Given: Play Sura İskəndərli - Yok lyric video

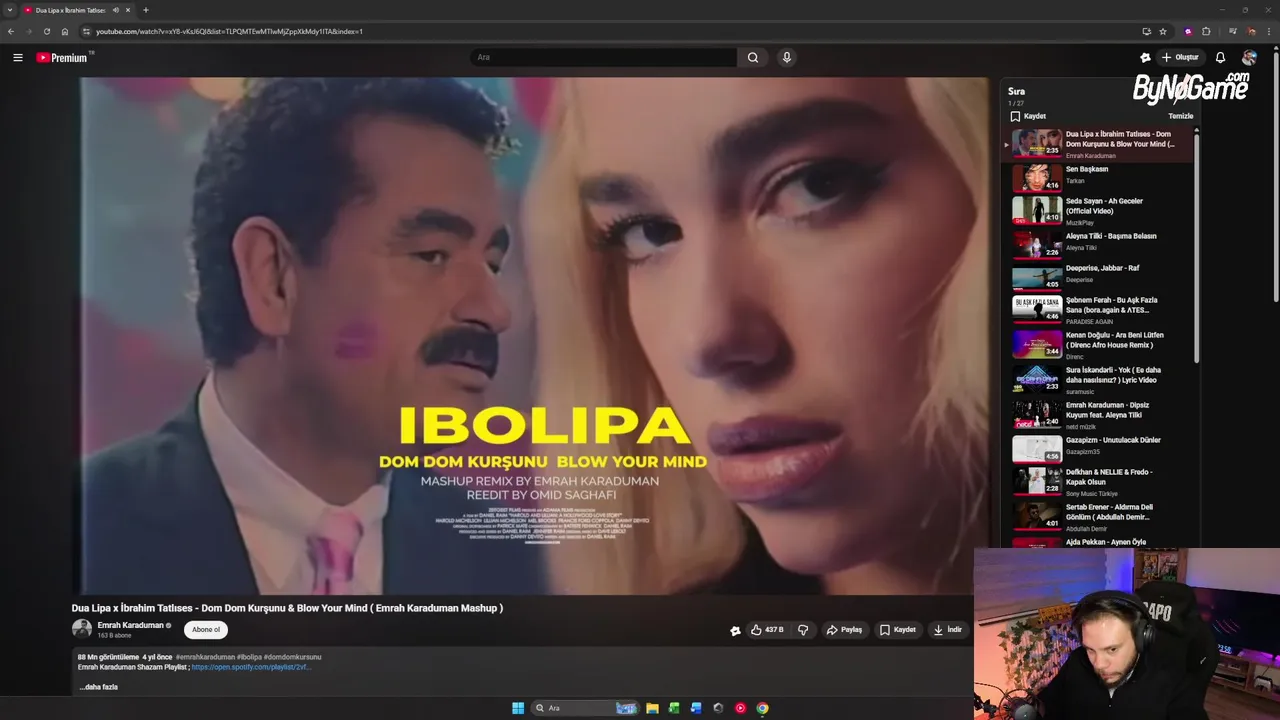Looking at the screenshot, I should point(1100,379).
